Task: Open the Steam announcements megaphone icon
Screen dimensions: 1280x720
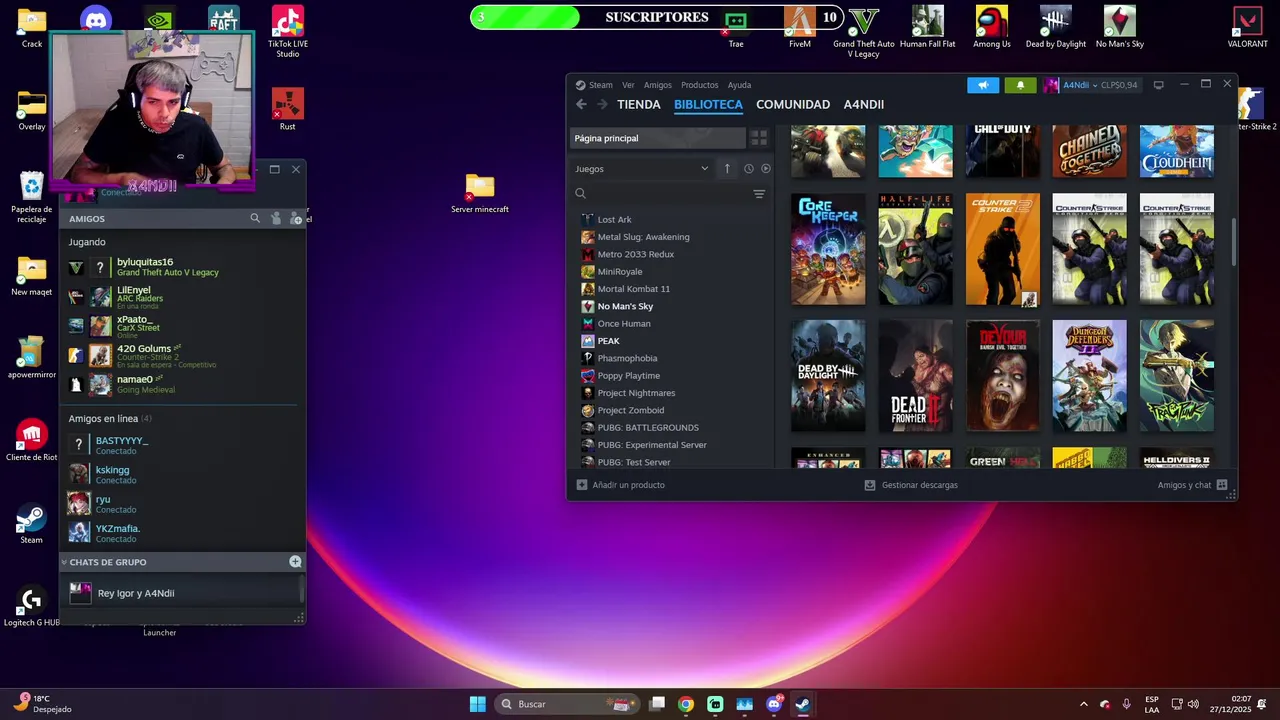Action: 983,85
